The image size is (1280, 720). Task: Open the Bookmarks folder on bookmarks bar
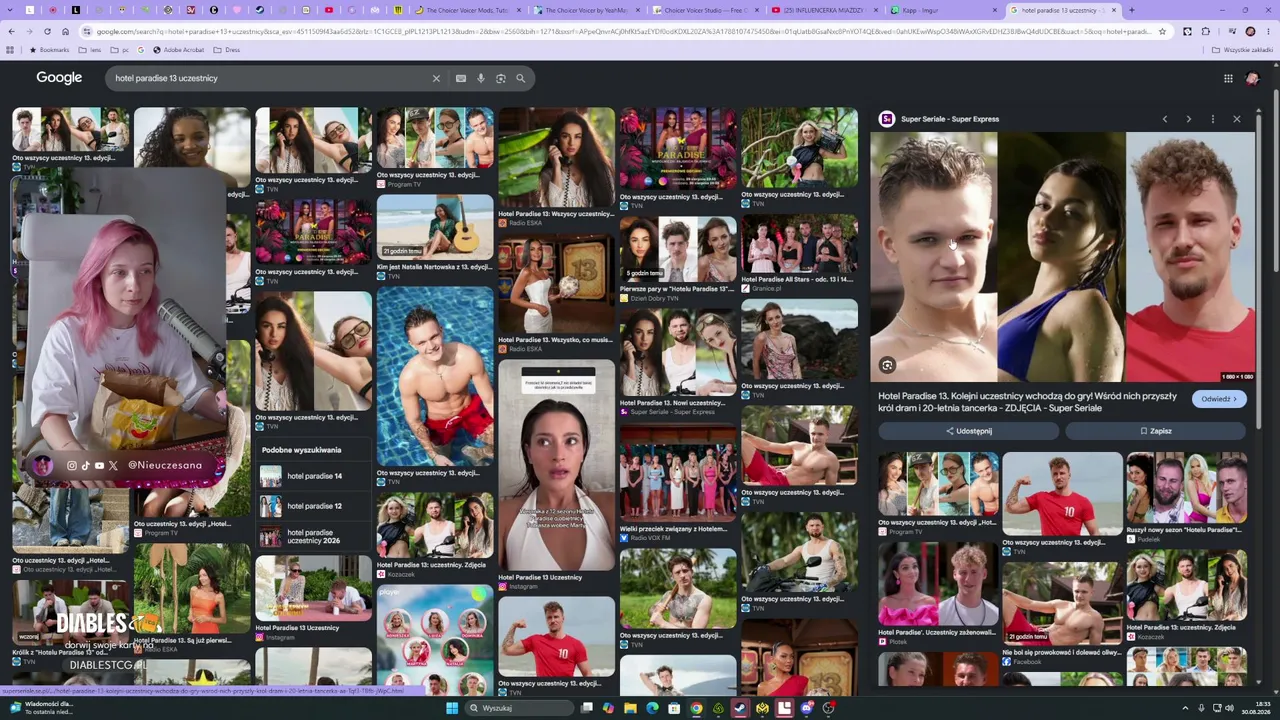coord(50,50)
